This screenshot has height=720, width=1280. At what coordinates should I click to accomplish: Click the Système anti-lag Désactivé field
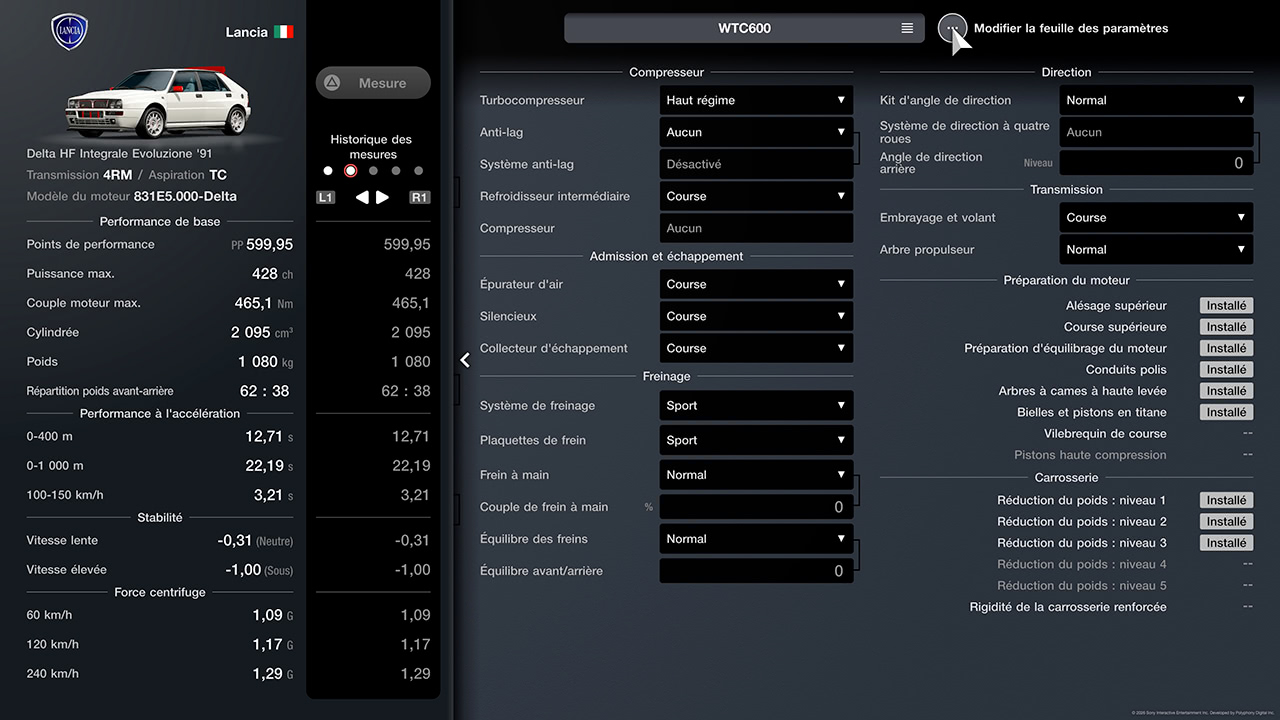[x=756, y=164]
